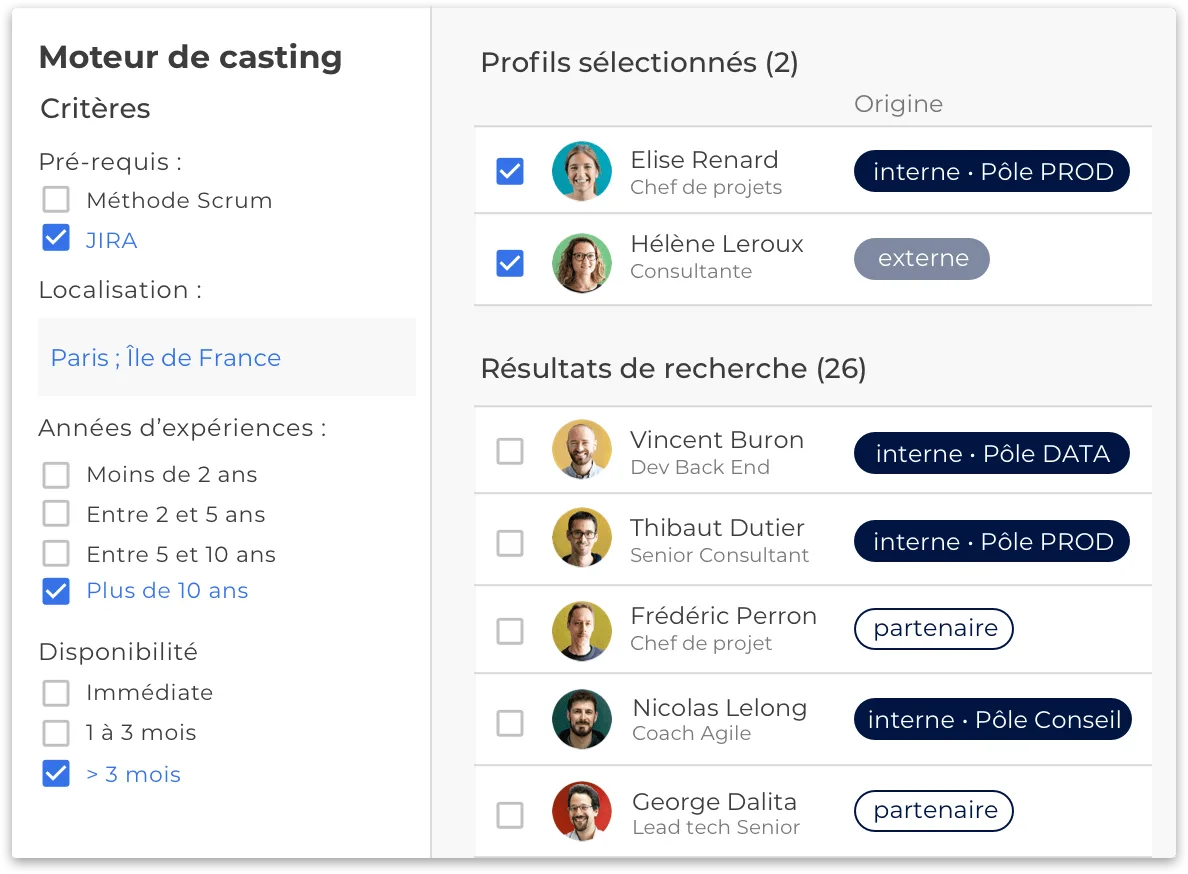Enable the 1 à 3 mois checkbox

pyautogui.click(x=56, y=733)
